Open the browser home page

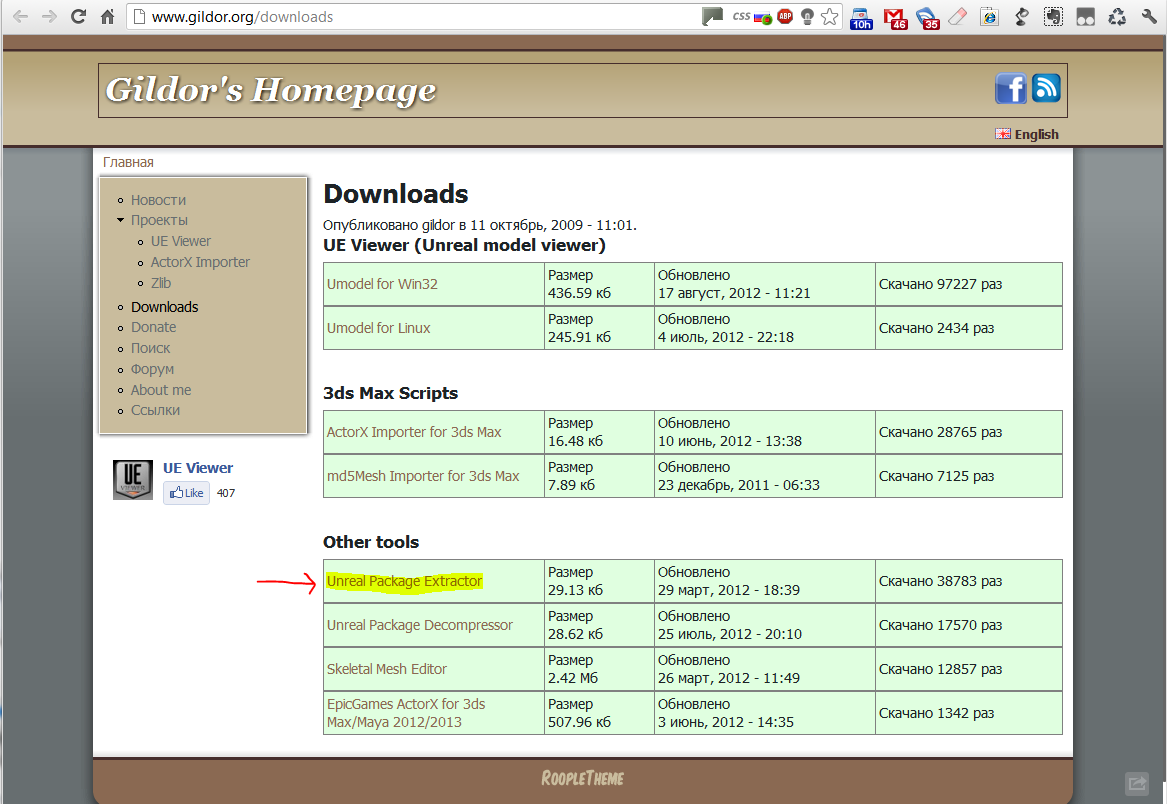[107, 16]
